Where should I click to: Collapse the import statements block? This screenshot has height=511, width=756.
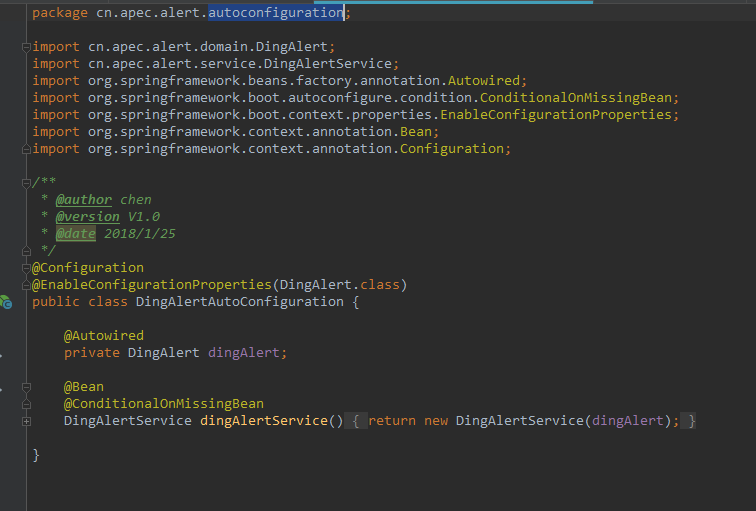[26, 47]
